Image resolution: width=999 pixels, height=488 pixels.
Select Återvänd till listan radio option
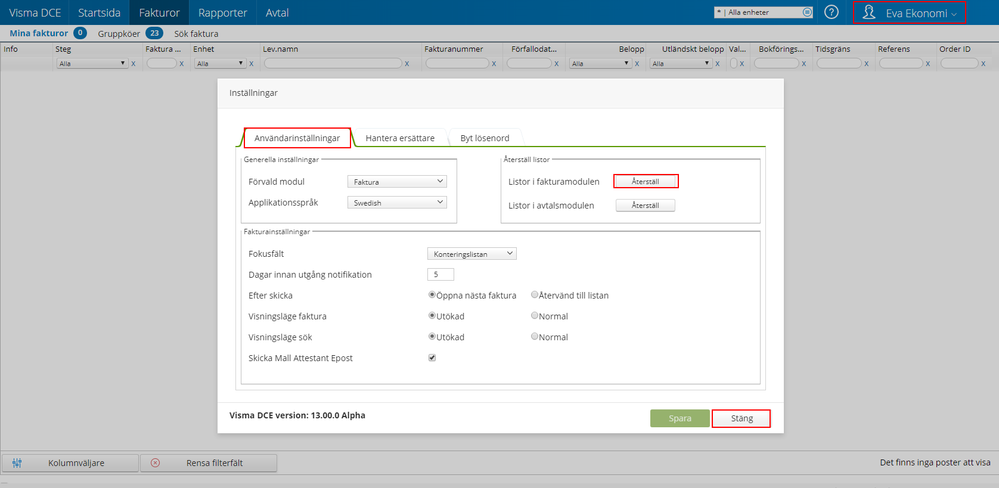535,295
